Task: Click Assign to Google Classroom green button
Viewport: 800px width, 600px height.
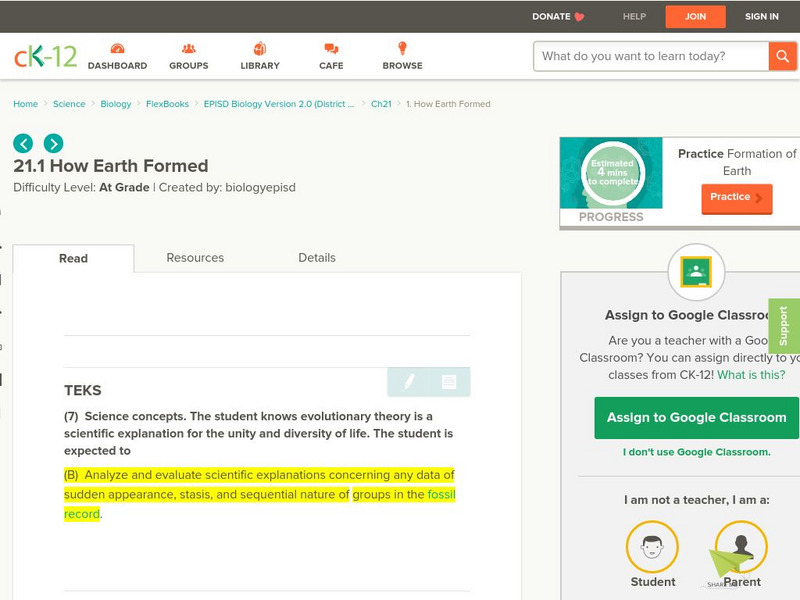Action: tap(696, 417)
